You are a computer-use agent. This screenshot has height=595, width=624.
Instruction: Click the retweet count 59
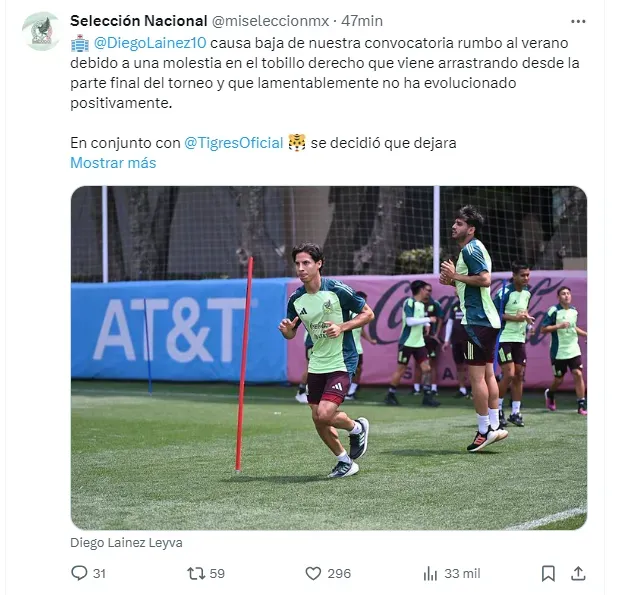[217, 574]
